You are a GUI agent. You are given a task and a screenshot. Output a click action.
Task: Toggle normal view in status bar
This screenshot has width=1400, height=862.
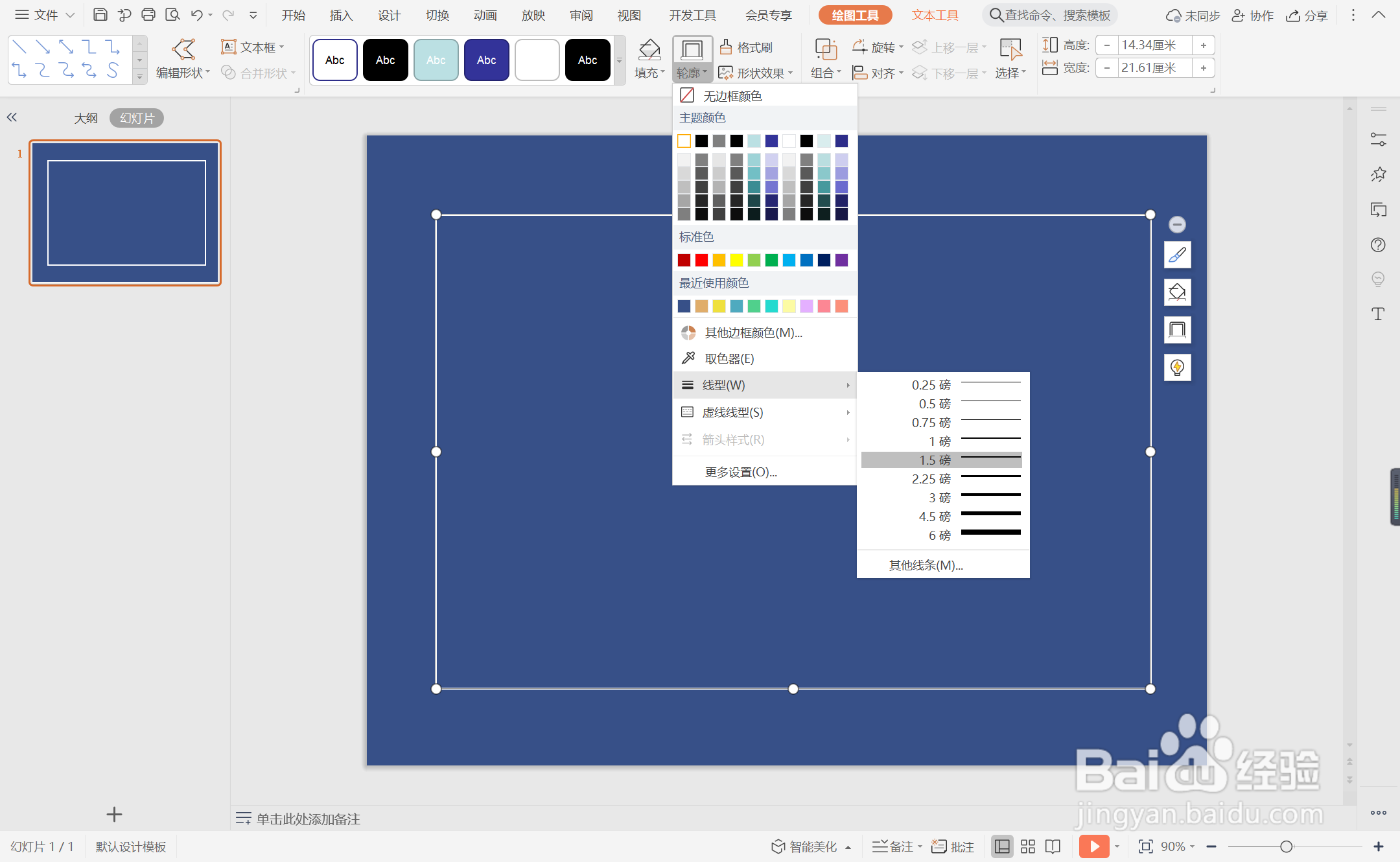coord(1002,846)
